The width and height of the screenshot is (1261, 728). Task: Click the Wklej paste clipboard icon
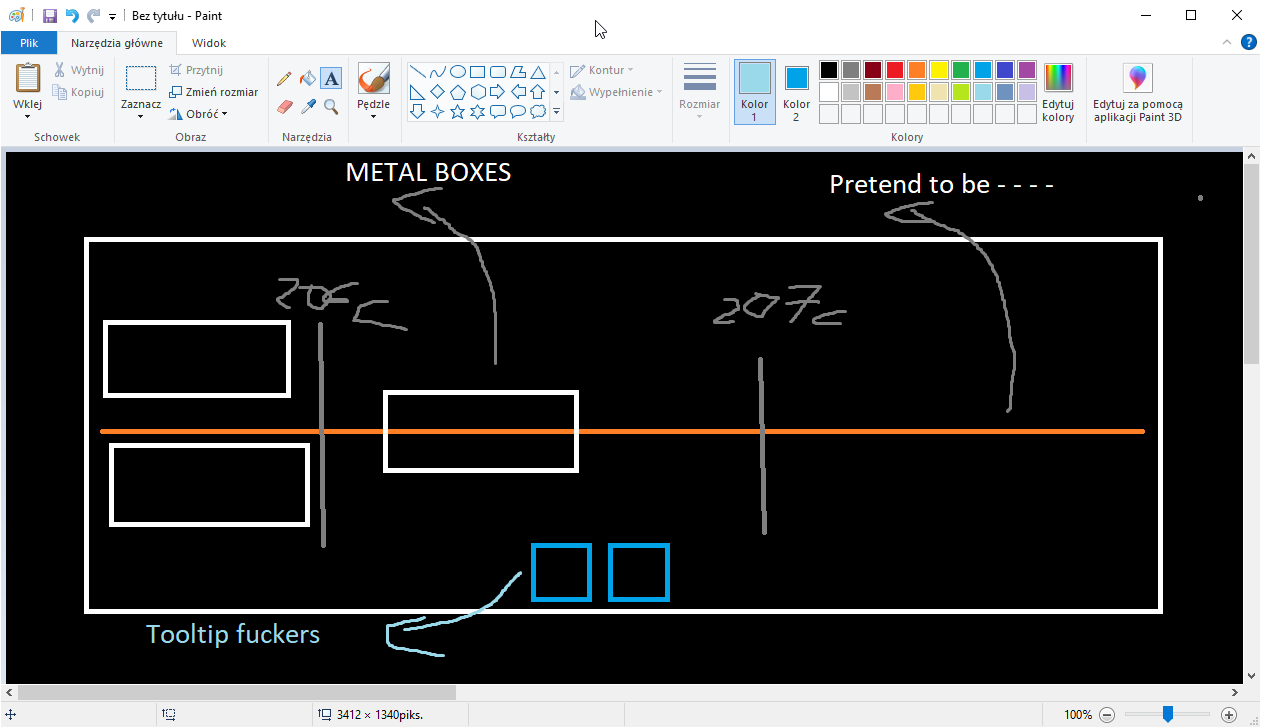pos(27,78)
